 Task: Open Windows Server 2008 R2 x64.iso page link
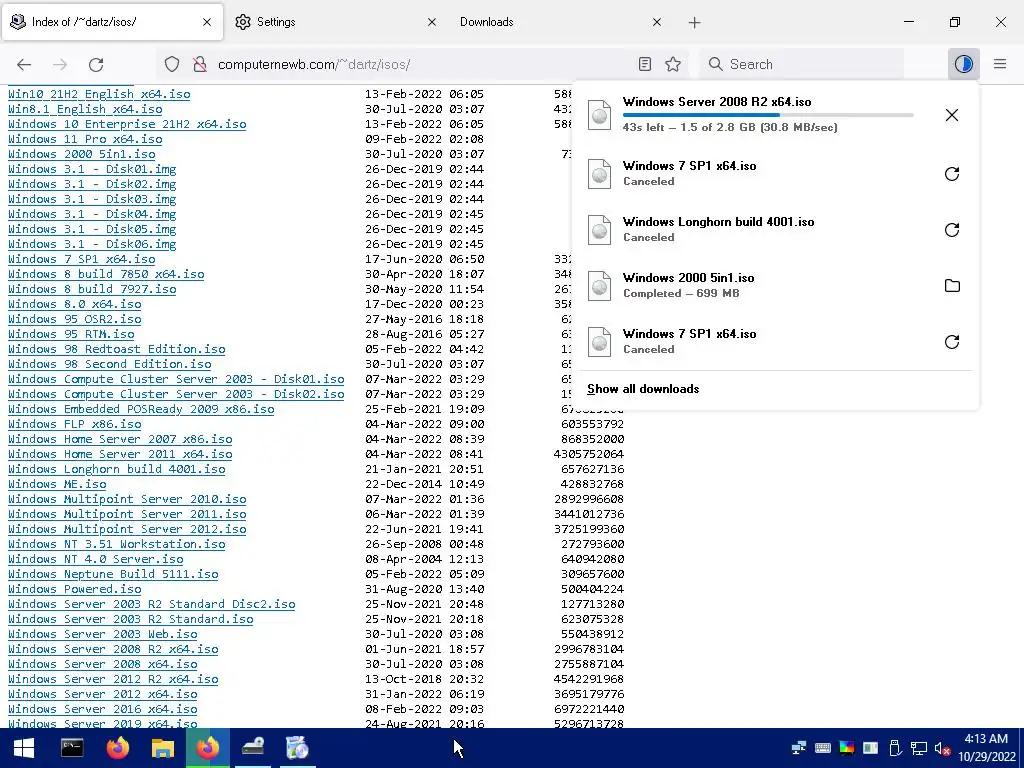point(113,650)
